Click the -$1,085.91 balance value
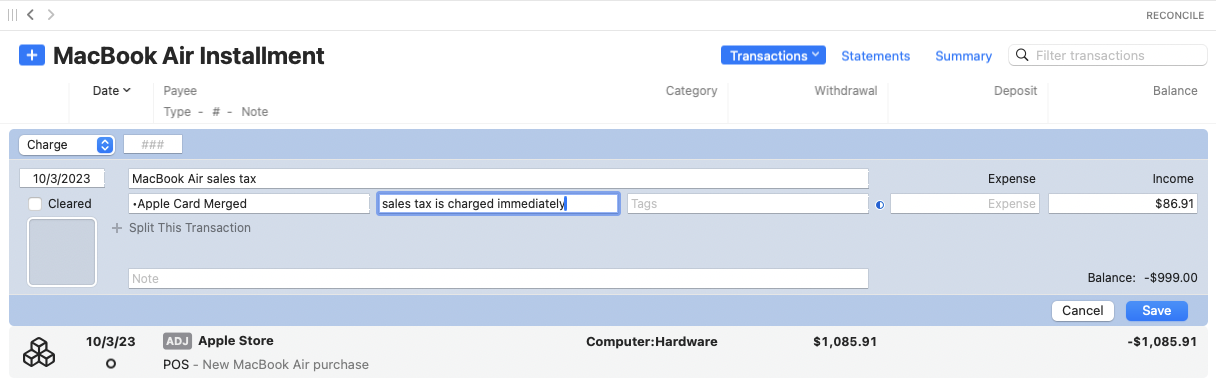 click(1161, 342)
